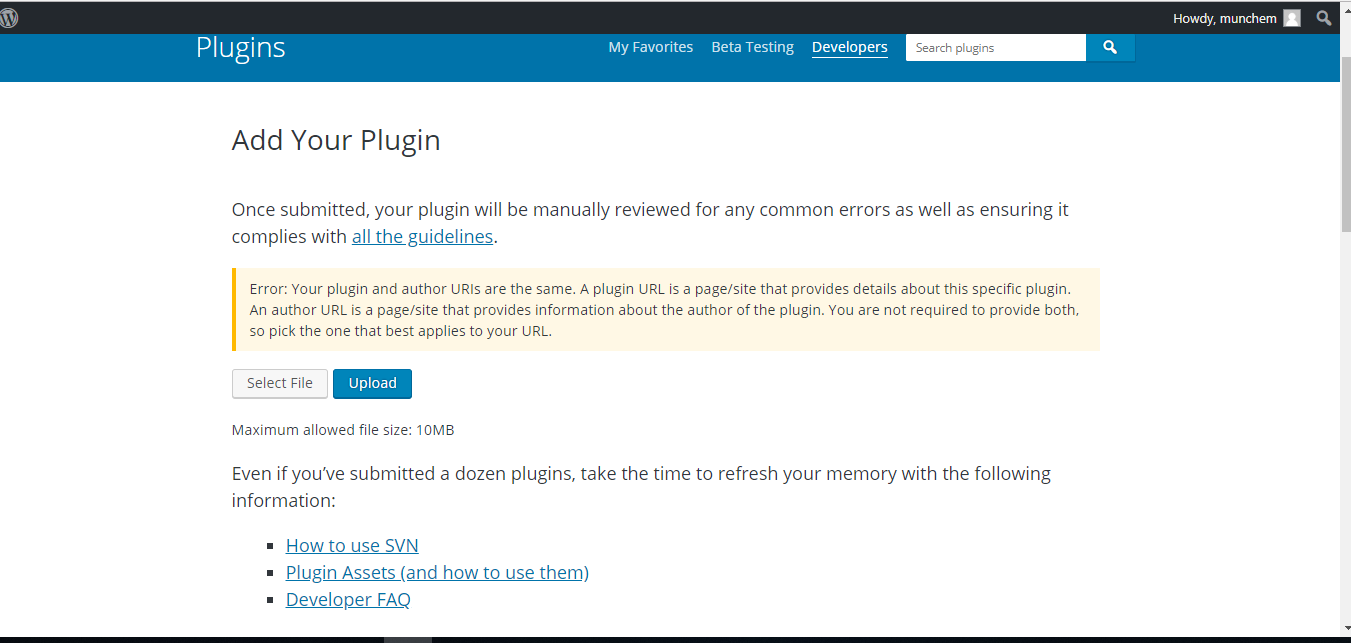This screenshot has width=1351, height=643.
Task: Focus the Search plugins field
Action: point(995,47)
